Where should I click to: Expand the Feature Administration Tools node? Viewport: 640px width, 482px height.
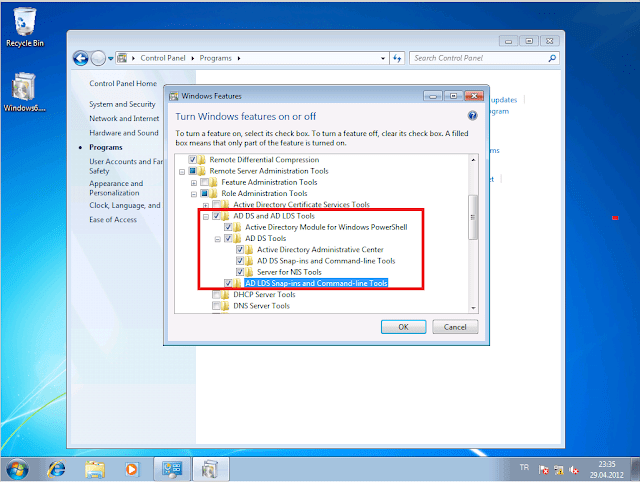click(194, 183)
